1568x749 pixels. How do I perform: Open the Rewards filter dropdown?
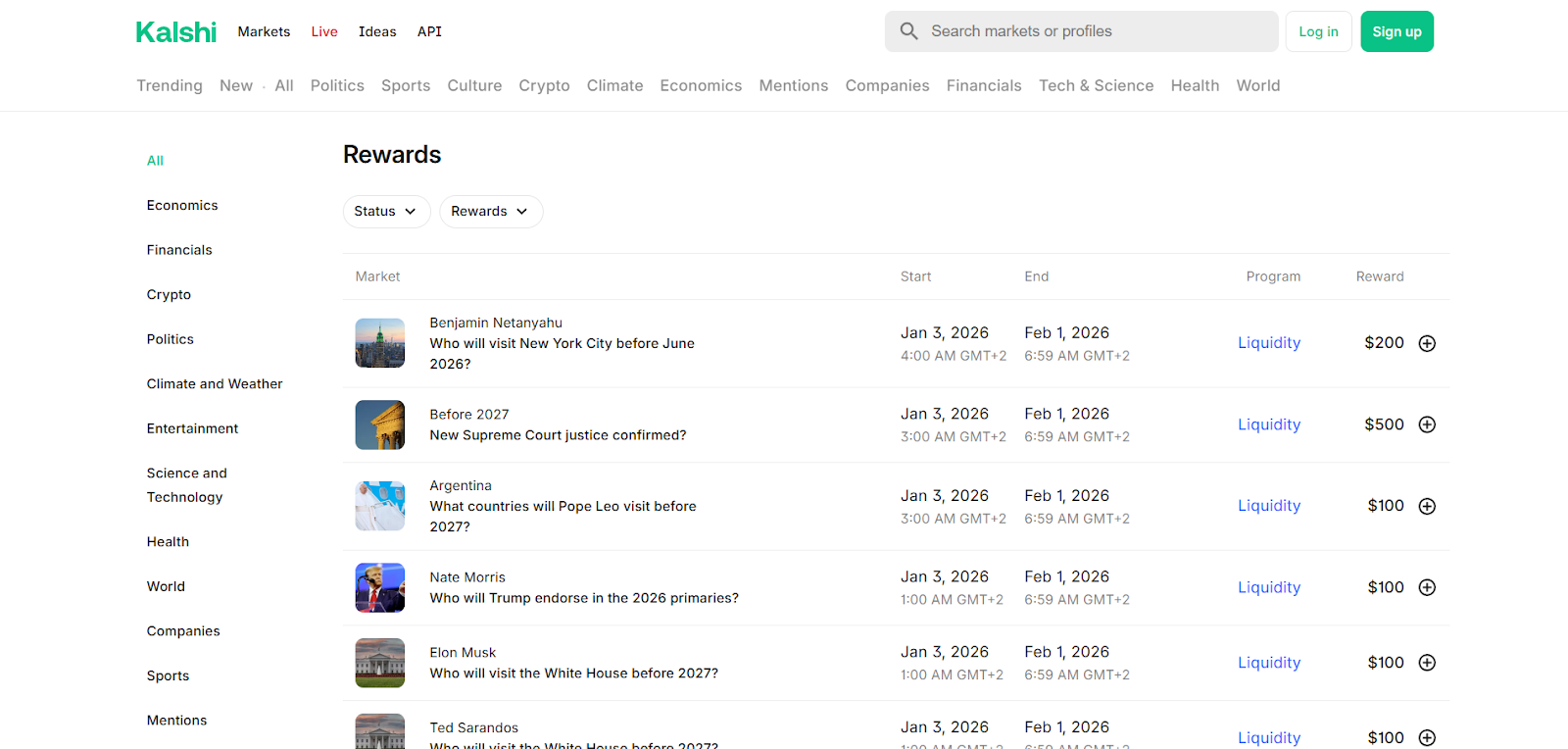(491, 212)
